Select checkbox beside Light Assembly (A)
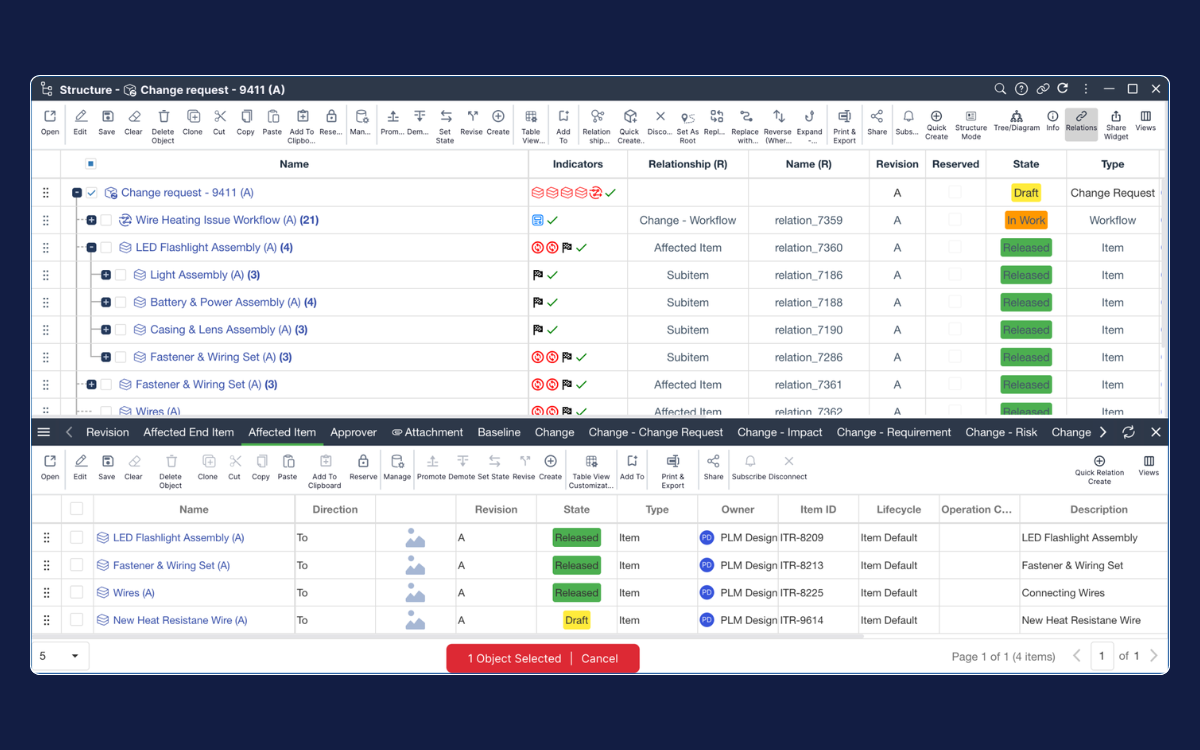Image resolution: width=1200 pixels, height=750 pixels. tap(121, 275)
